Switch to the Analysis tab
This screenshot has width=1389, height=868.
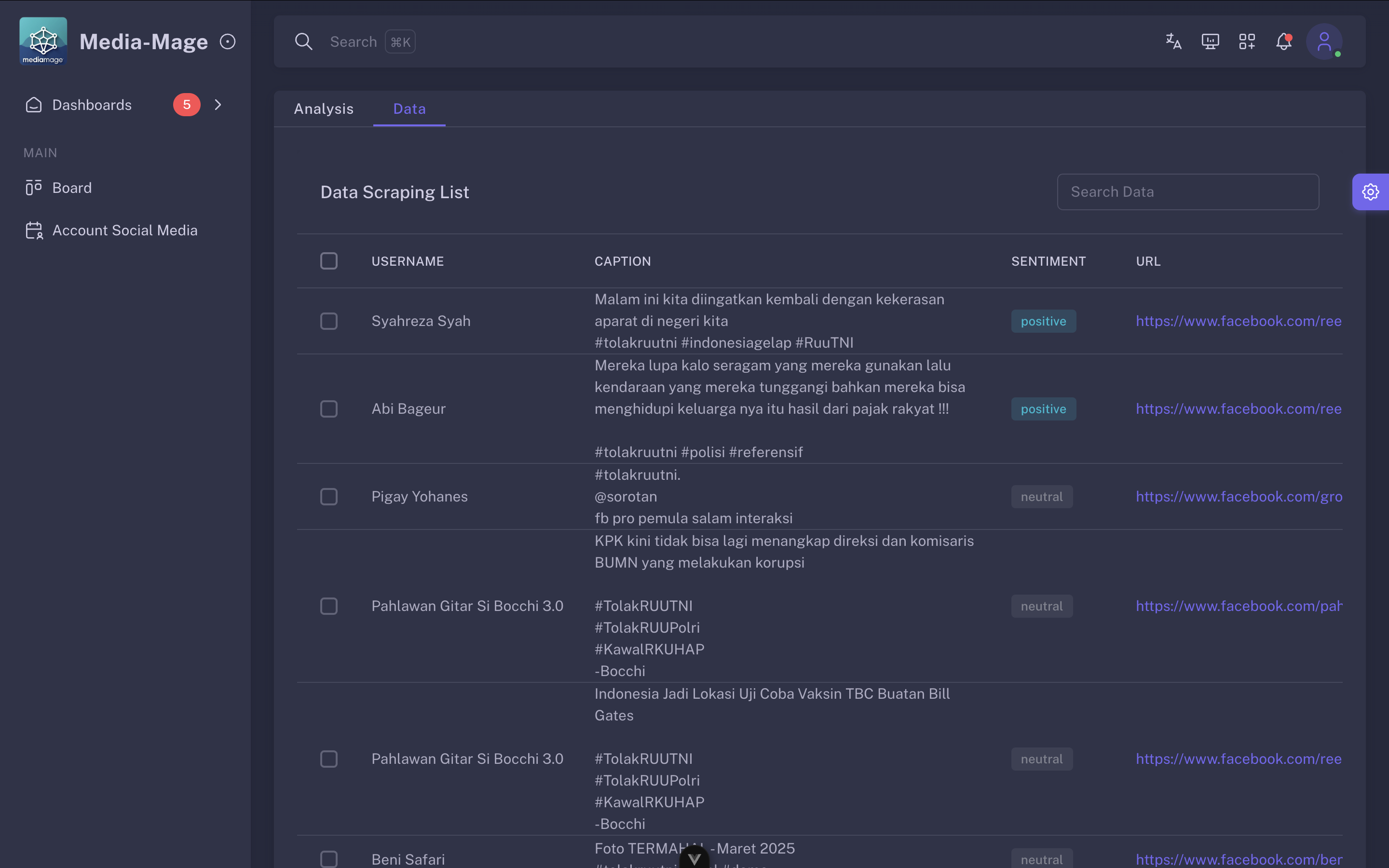pos(324,108)
